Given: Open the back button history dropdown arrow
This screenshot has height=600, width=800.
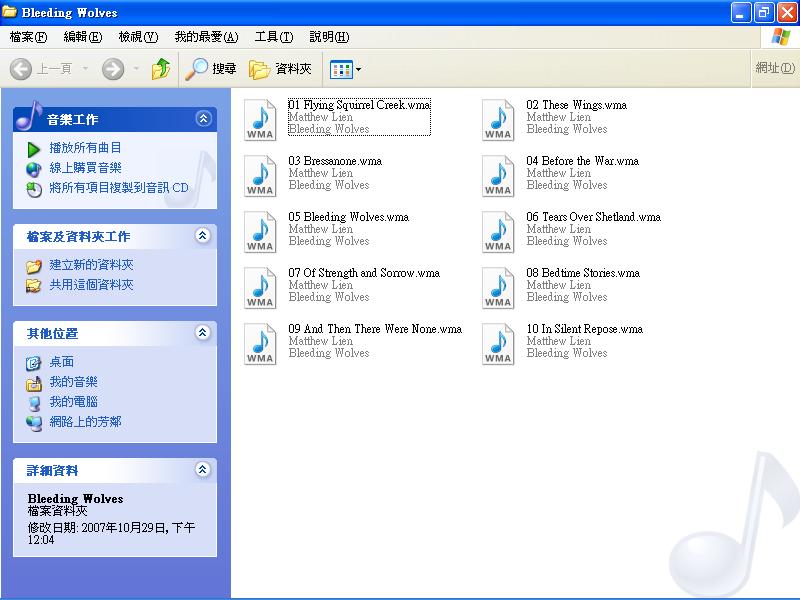Looking at the screenshot, I should pyautogui.click(x=86, y=69).
